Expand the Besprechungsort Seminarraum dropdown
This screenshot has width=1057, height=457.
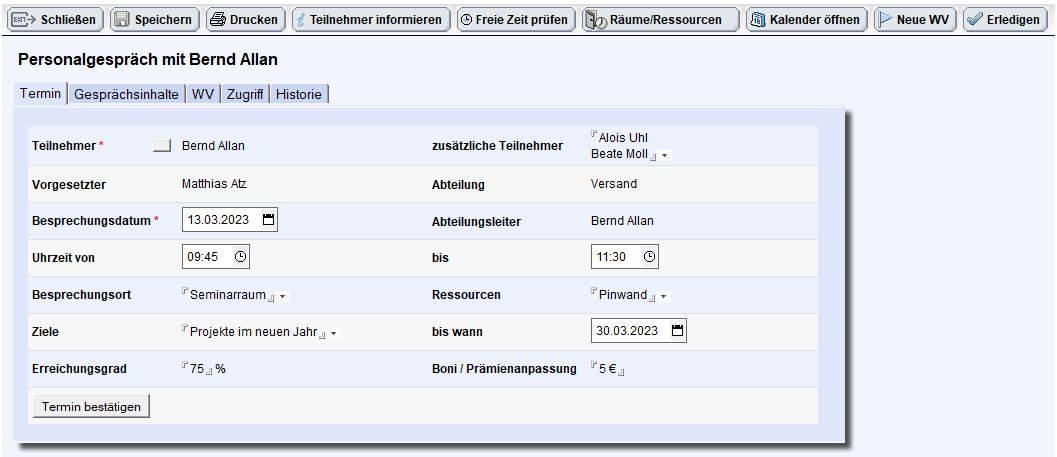[x=283, y=296]
